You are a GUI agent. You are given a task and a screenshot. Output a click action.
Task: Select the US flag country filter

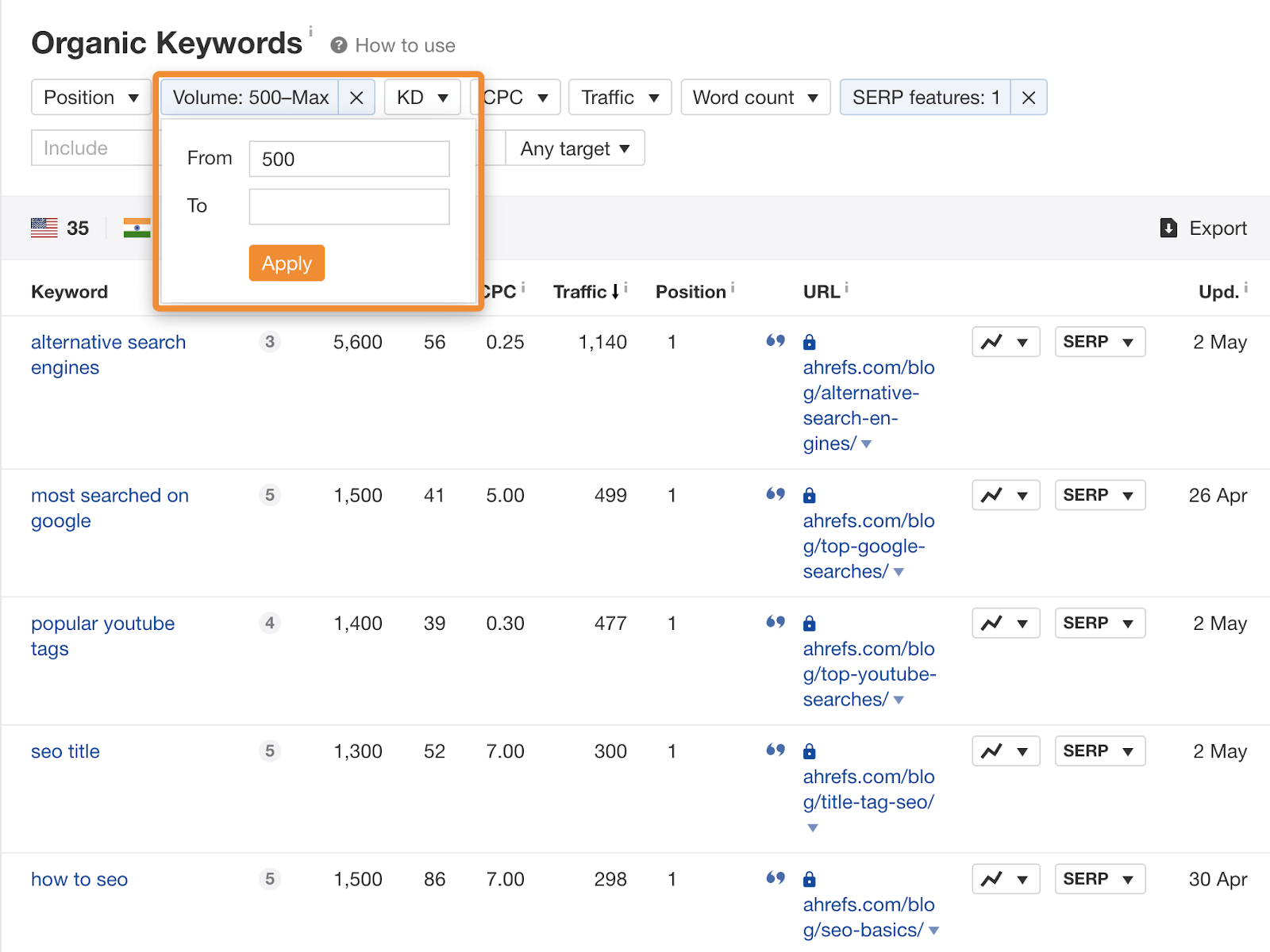coord(44,228)
